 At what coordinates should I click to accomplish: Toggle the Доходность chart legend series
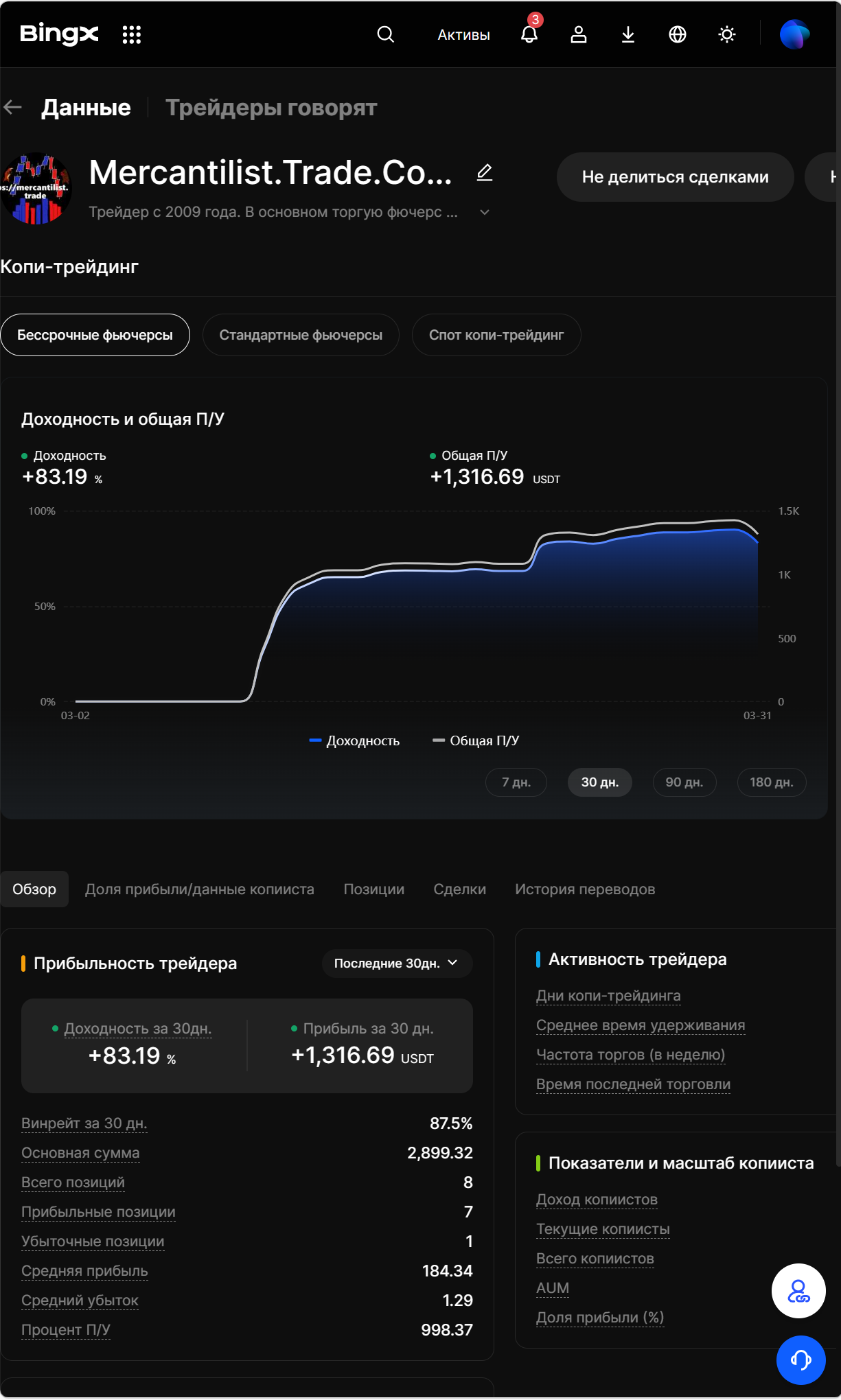355,740
